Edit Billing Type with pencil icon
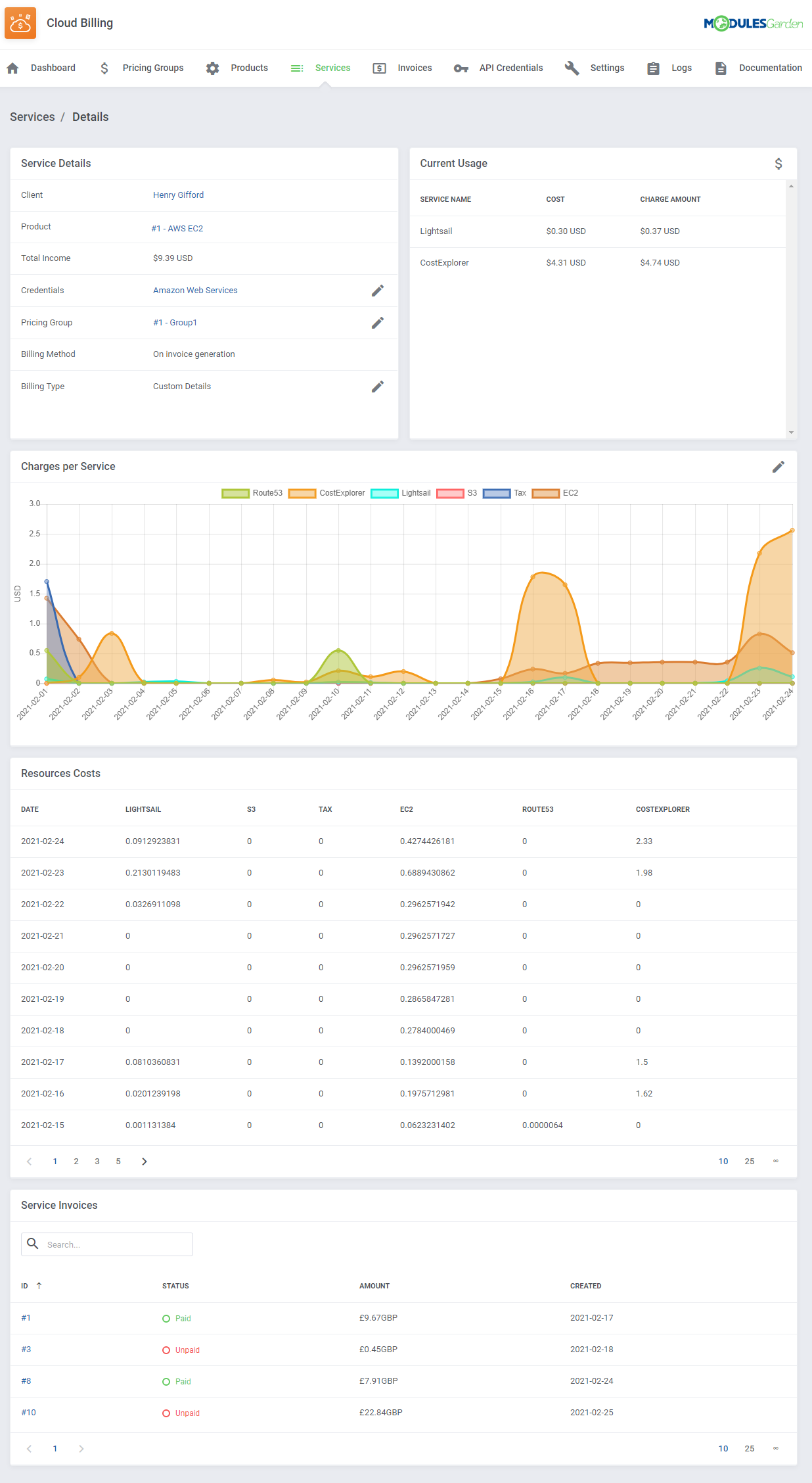The width and height of the screenshot is (812, 1483). pos(378,387)
